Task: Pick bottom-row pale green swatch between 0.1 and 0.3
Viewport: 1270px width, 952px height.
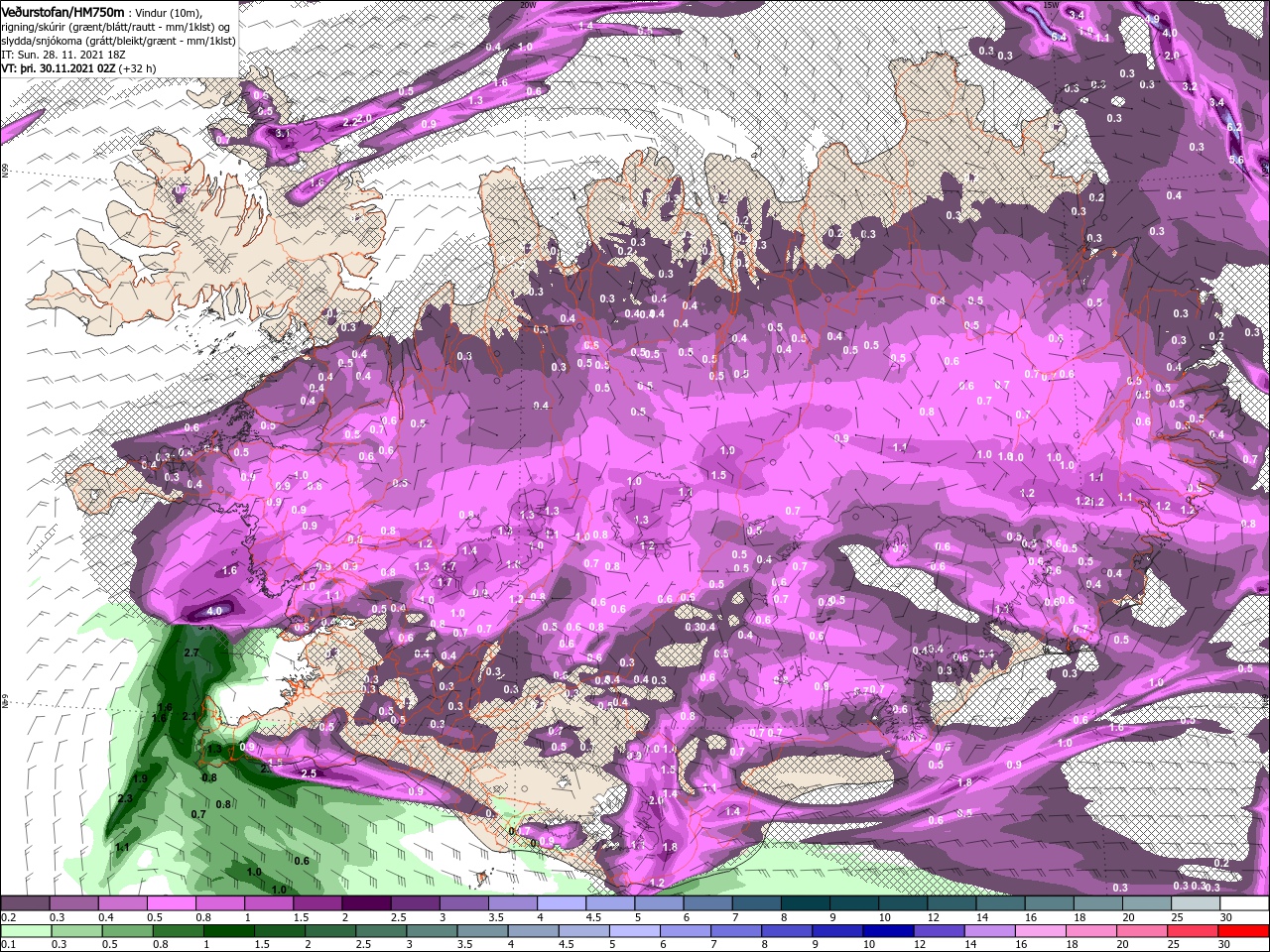Action: [25, 931]
